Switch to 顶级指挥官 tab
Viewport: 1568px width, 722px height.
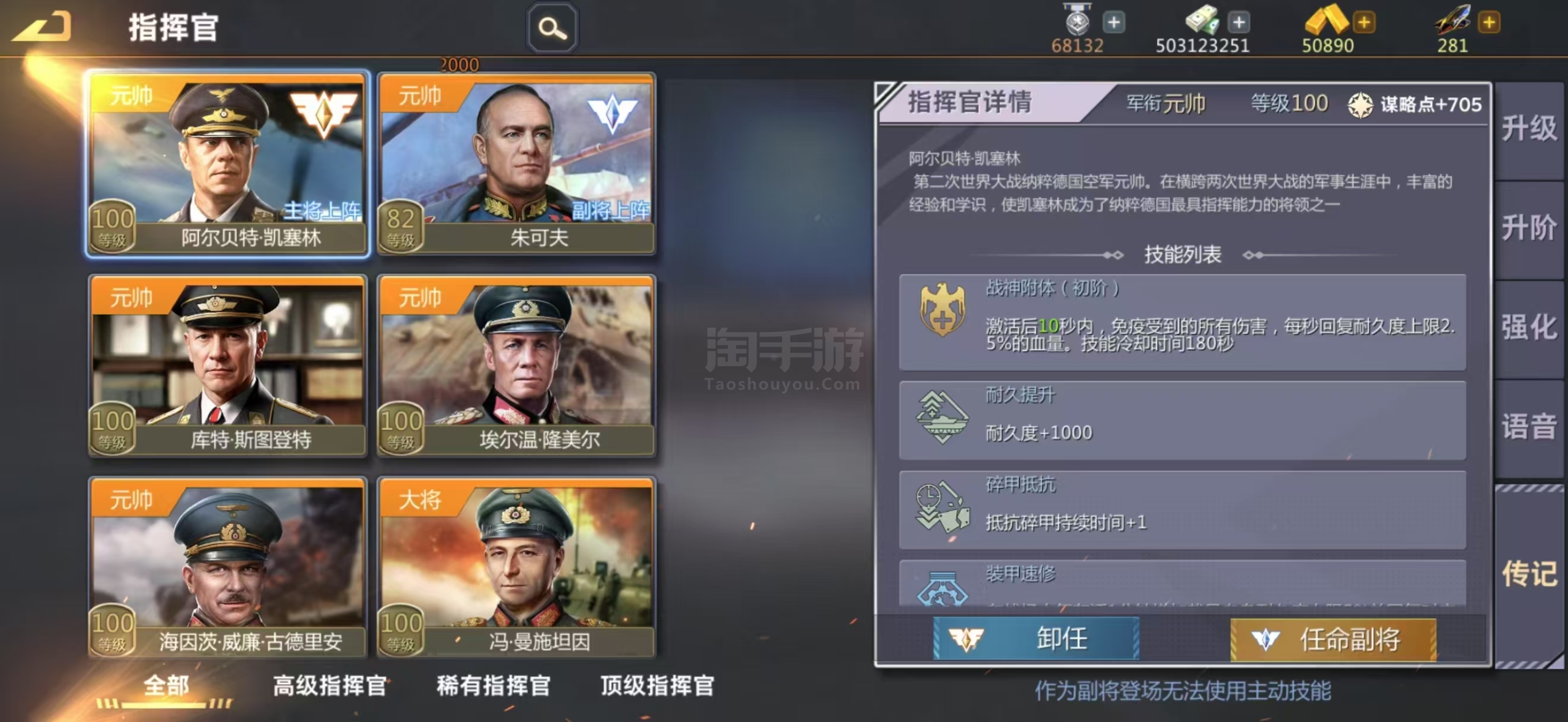[657, 686]
